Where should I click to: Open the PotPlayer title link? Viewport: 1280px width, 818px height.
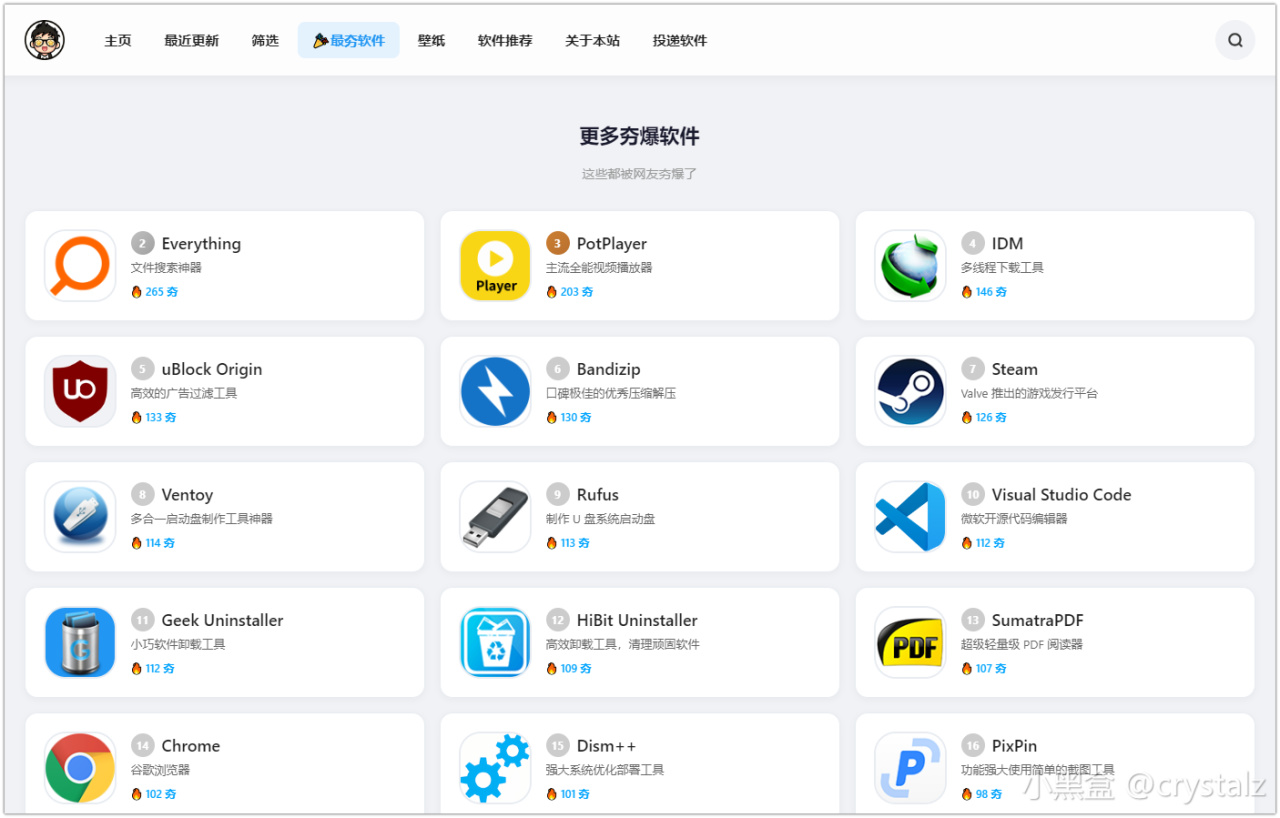(612, 243)
